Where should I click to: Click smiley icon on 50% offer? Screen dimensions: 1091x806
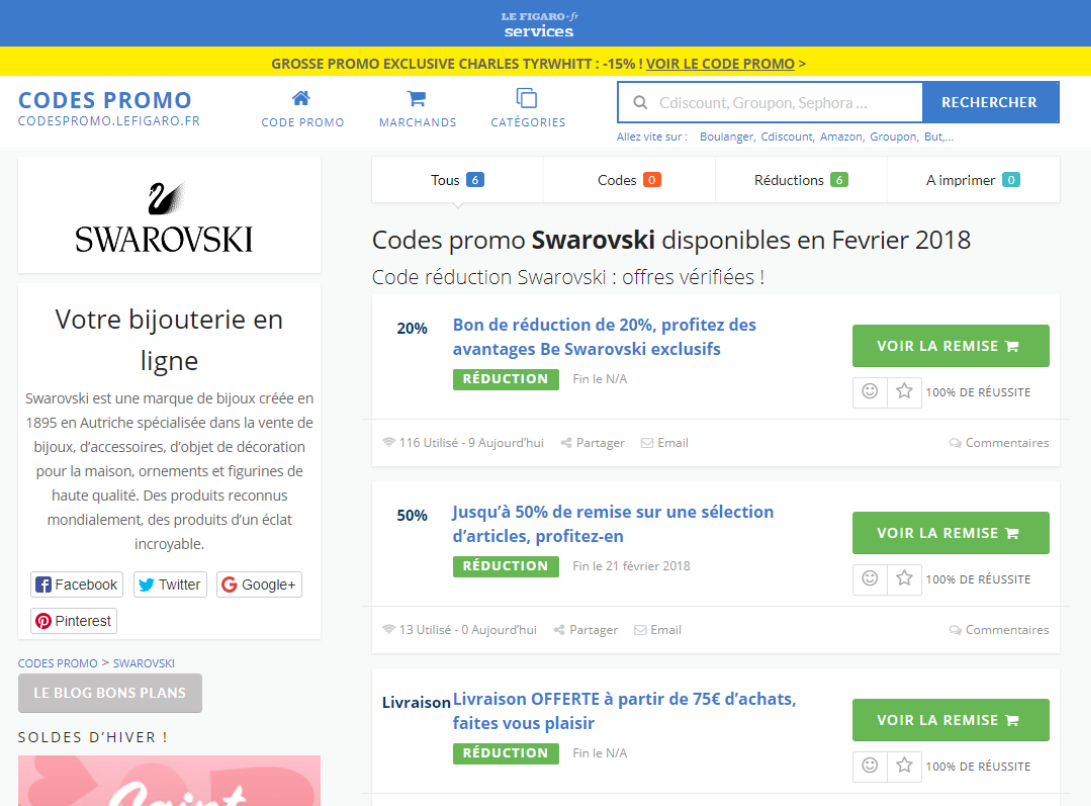(x=870, y=579)
